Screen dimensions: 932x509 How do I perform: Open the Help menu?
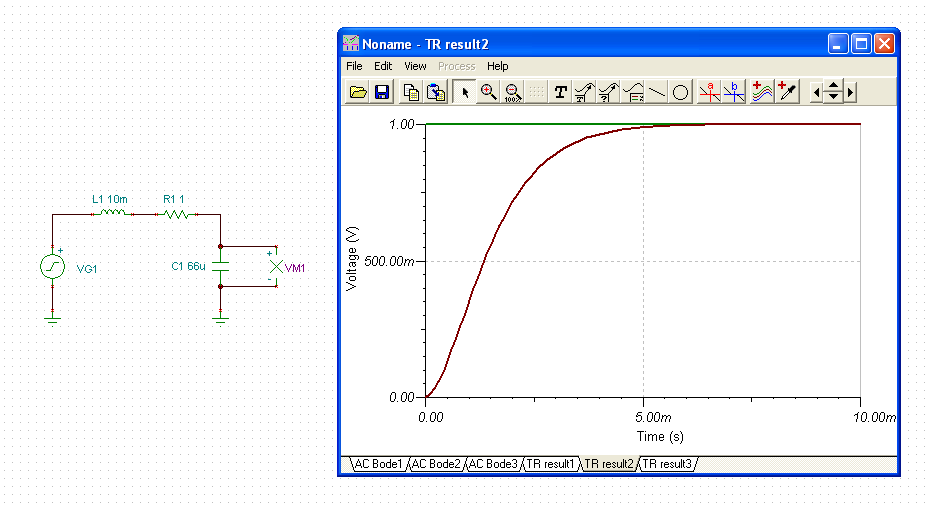[x=498, y=66]
